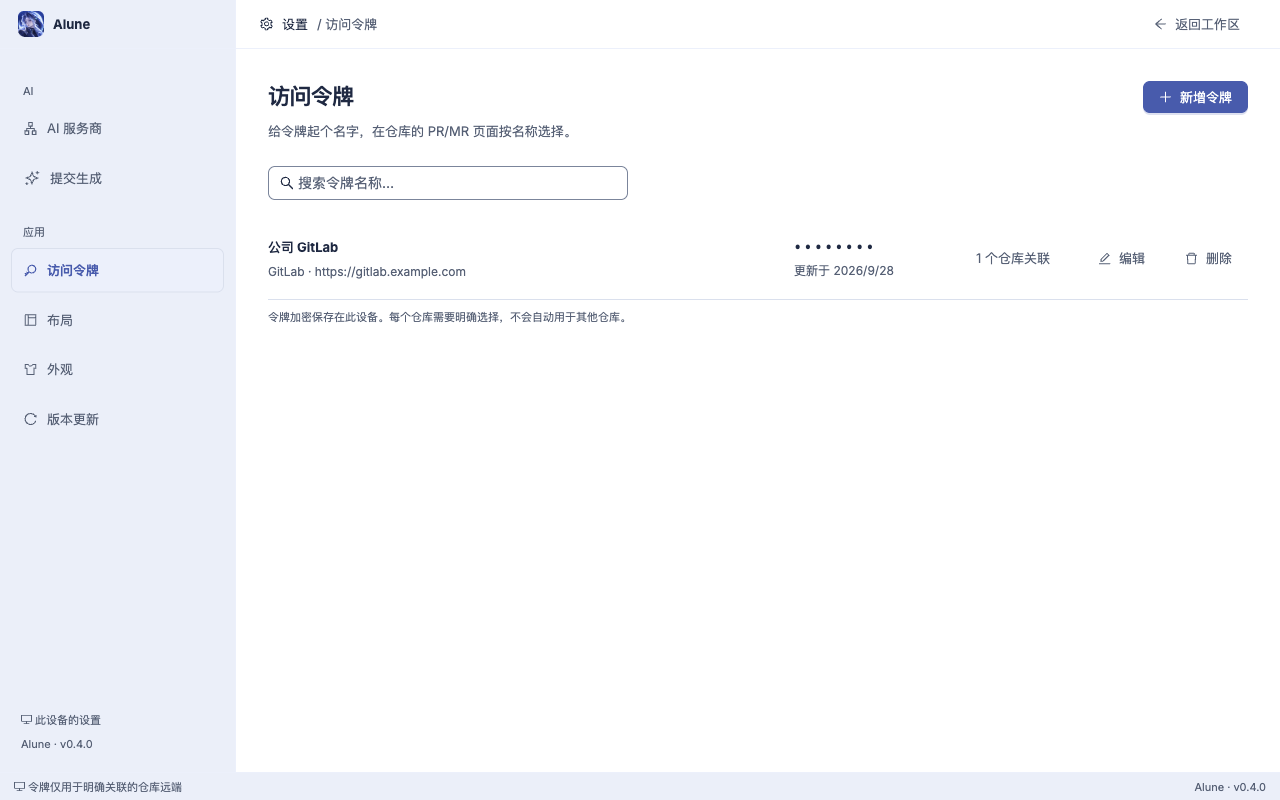Click the settings gear icon in breadcrumb
Screen dimensions: 1280x800
(266, 24)
